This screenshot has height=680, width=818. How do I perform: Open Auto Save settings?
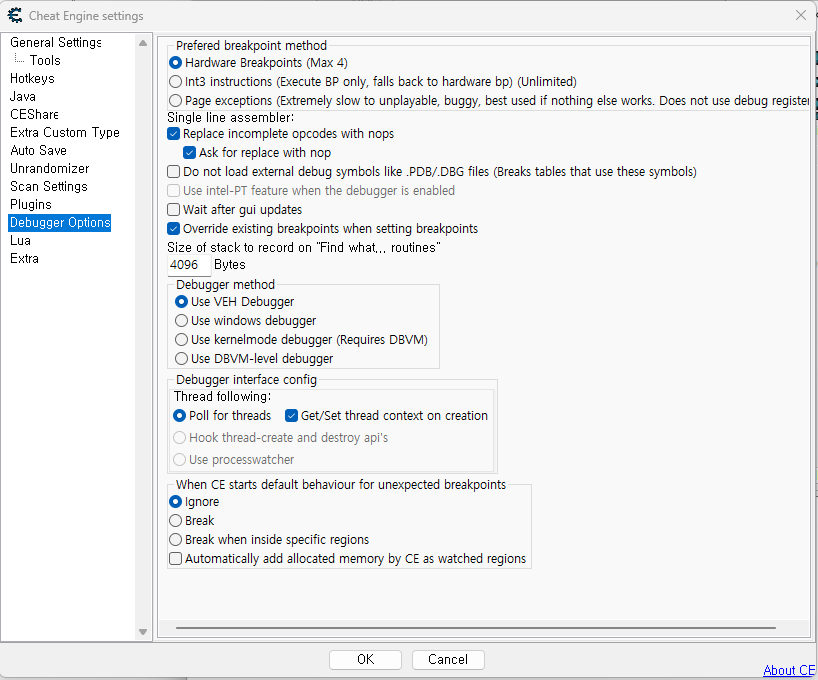(39, 150)
